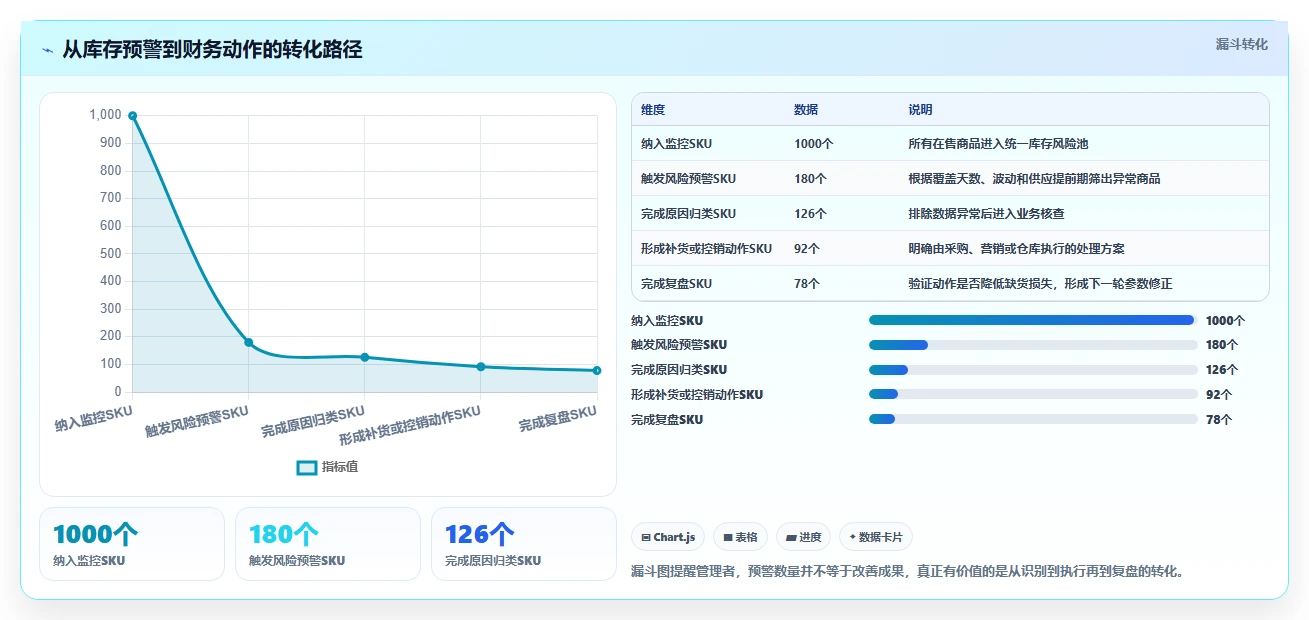Viewport: 1309px width, 620px height.
Task: Select table cell 78个
Action: click(807, 284)
